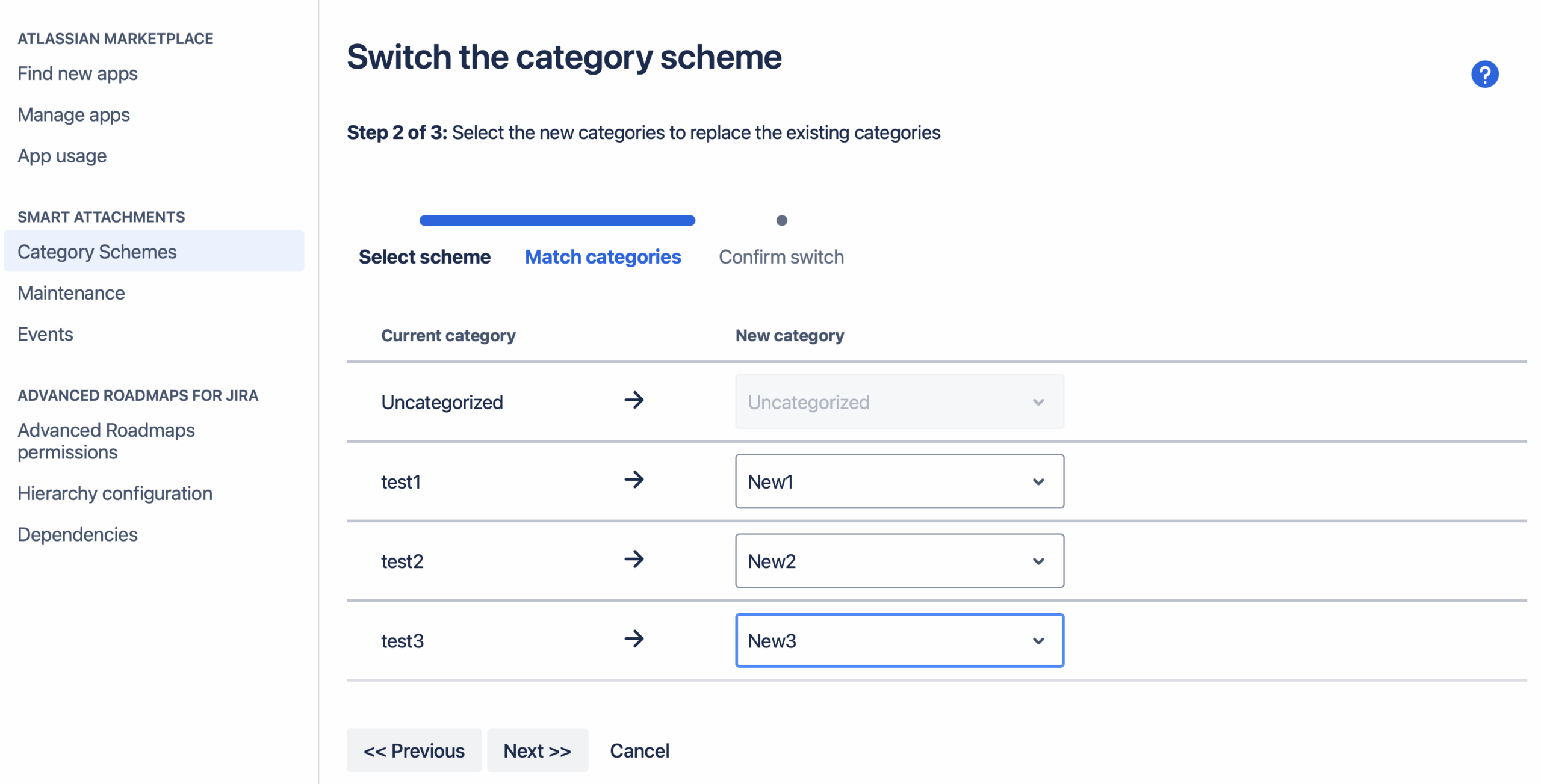Open the New3 category dropdown
This screenshot has width=1541, height=784.
pyautogui.click(x=899, y=640)
